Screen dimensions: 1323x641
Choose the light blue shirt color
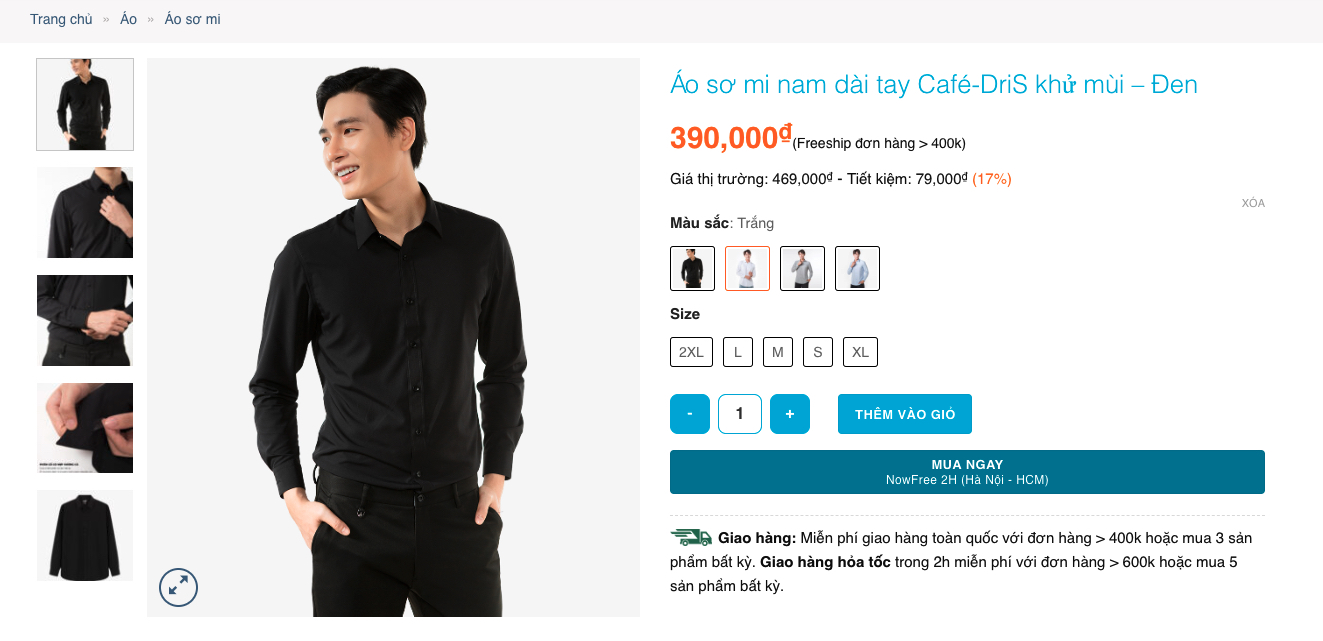pos(857,268)
